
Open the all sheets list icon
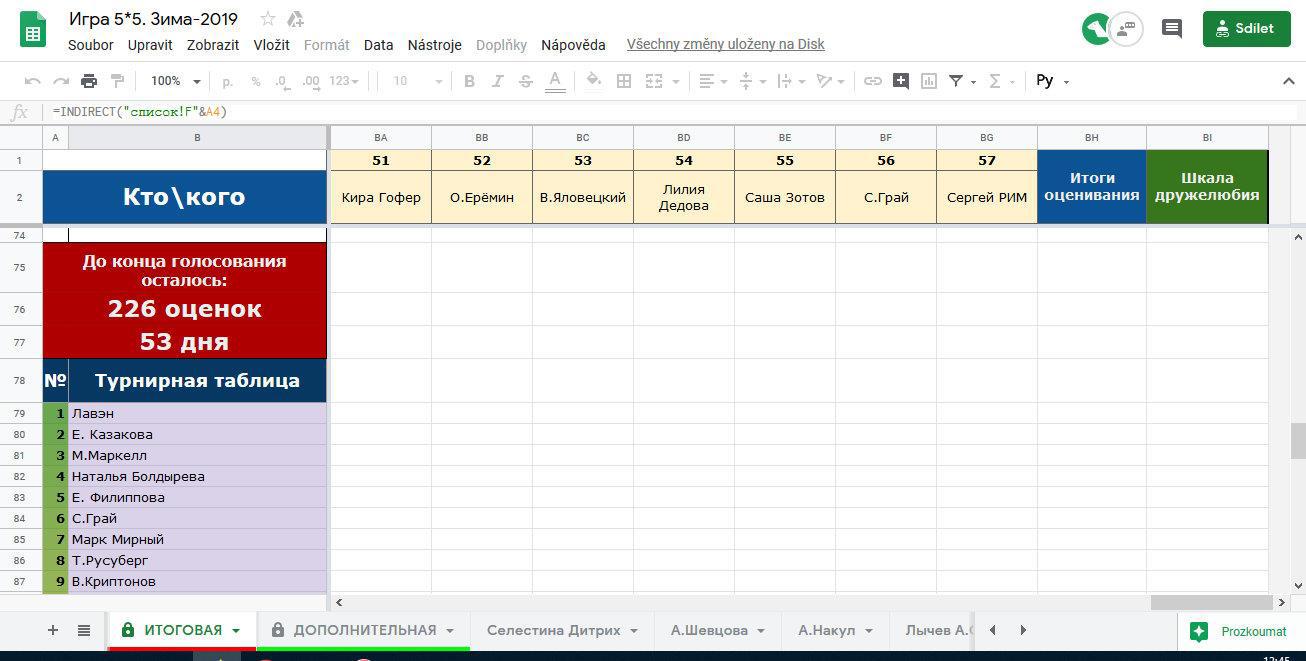pyautogui.click(x=84, y=630)
